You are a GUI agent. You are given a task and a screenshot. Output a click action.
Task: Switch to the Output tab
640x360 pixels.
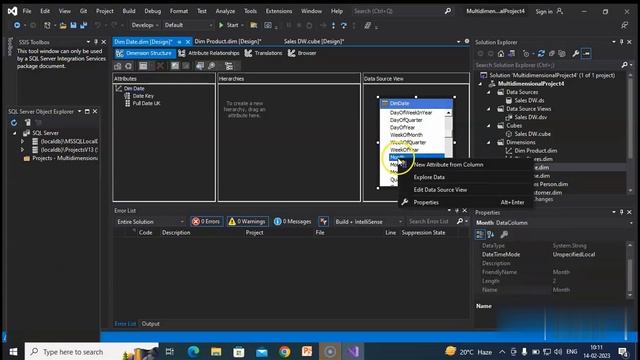pyautogui.click(x=150, y=324)
